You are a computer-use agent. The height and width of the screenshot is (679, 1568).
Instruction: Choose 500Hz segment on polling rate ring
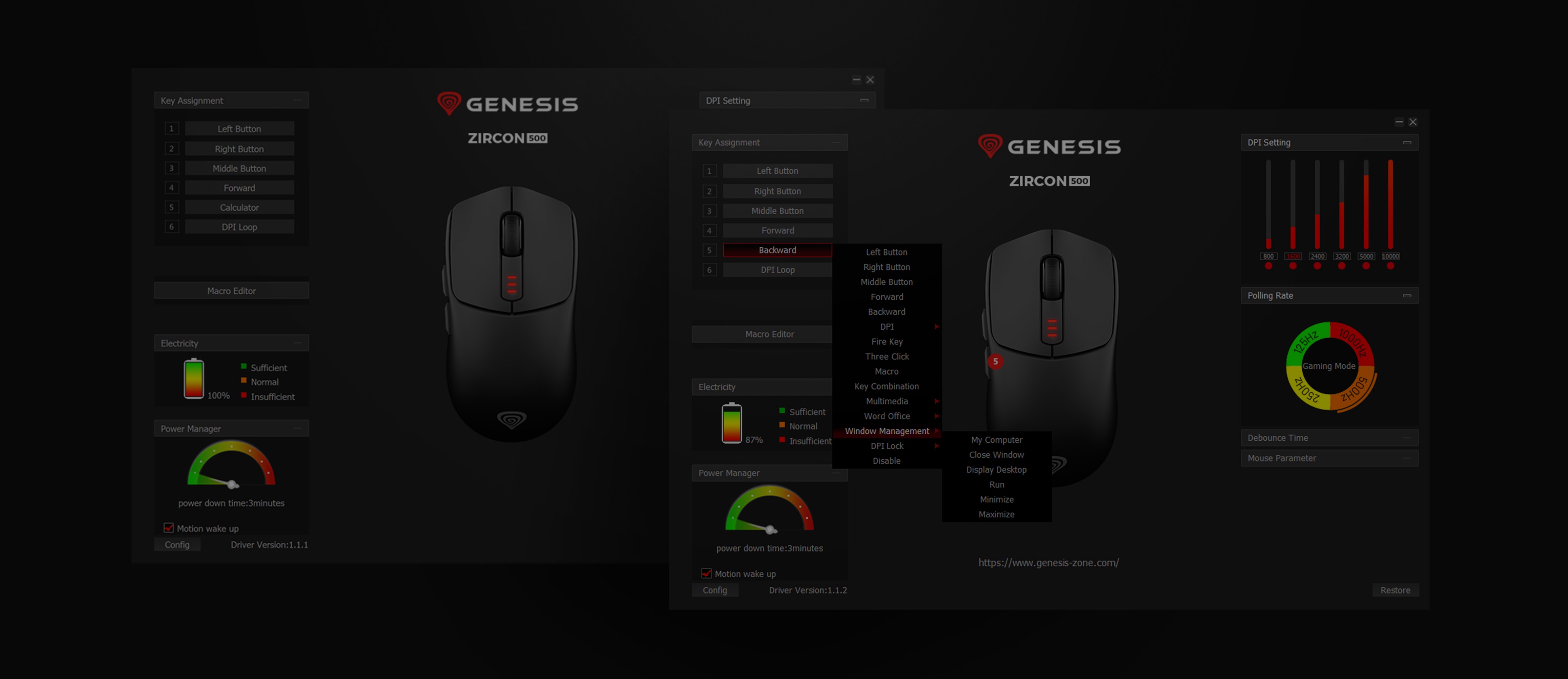point(1354,389)
